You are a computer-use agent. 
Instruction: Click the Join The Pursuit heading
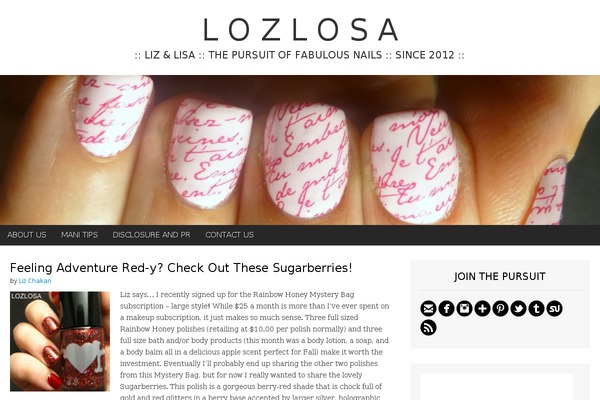point(500,276)
